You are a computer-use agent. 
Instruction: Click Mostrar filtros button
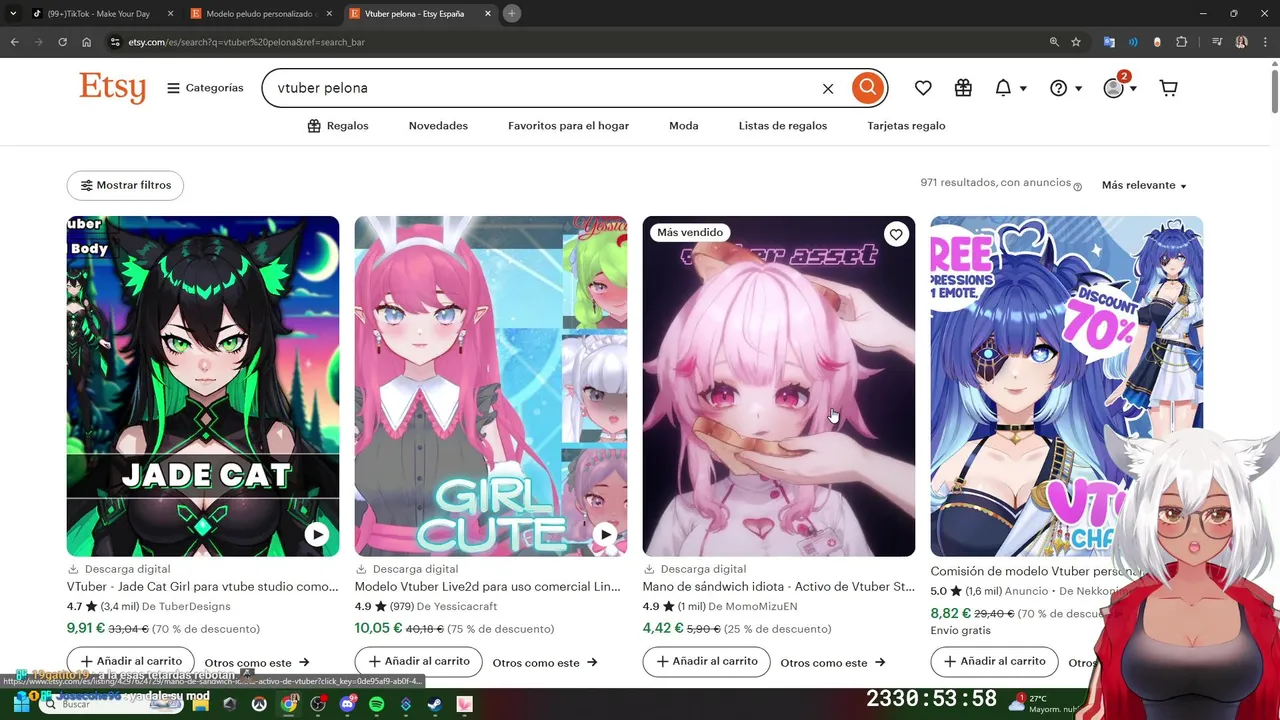point(125,185)
